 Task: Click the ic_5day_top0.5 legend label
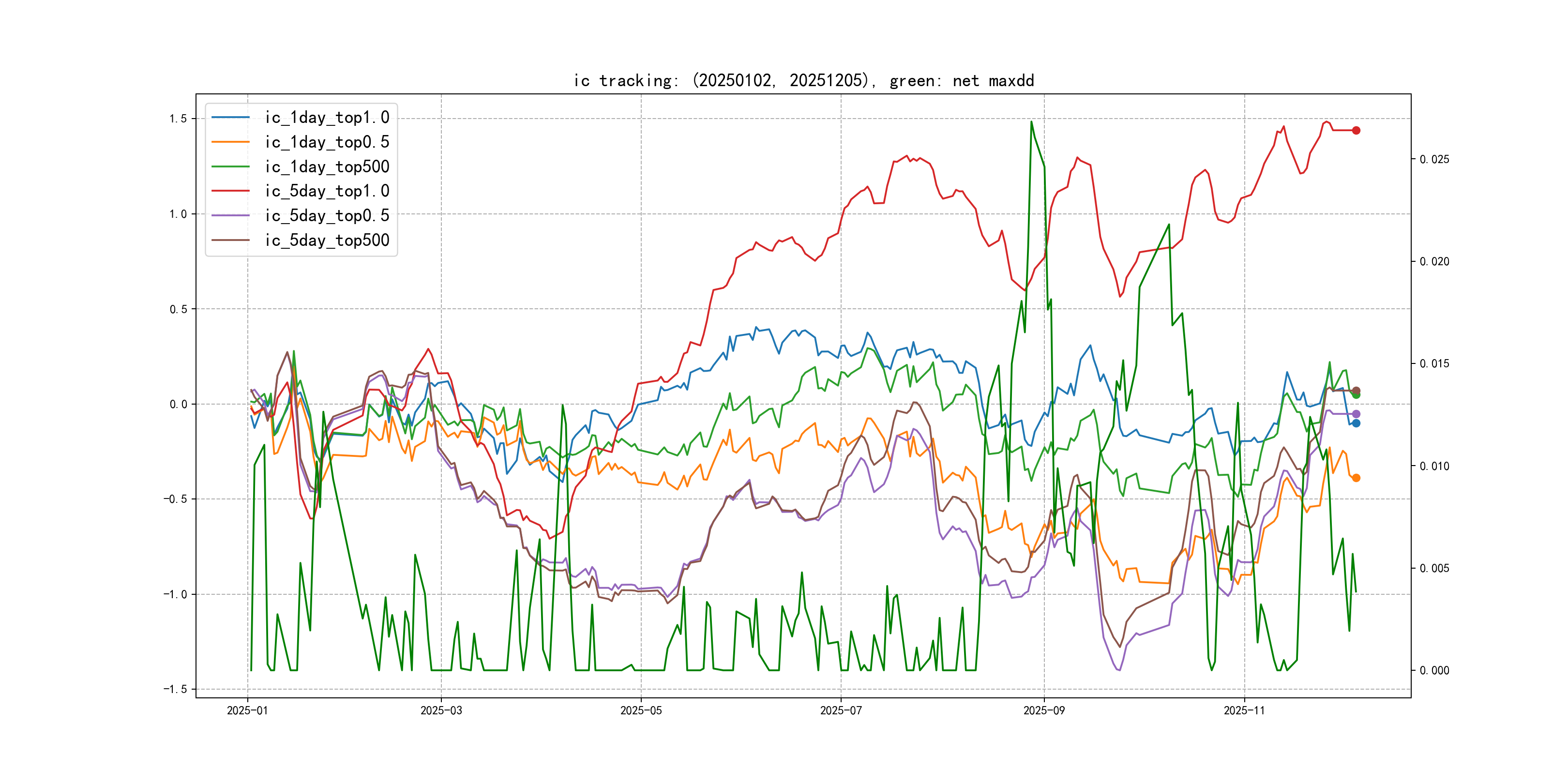327,215
